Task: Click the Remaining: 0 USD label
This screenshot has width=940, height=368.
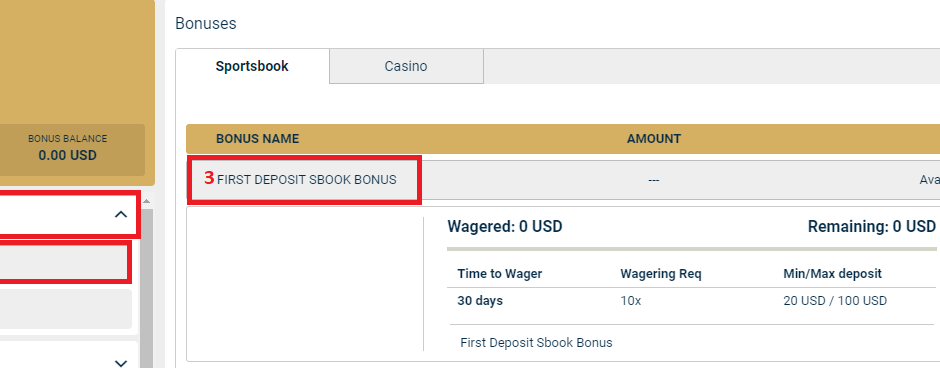Action: tap(872, 227)
